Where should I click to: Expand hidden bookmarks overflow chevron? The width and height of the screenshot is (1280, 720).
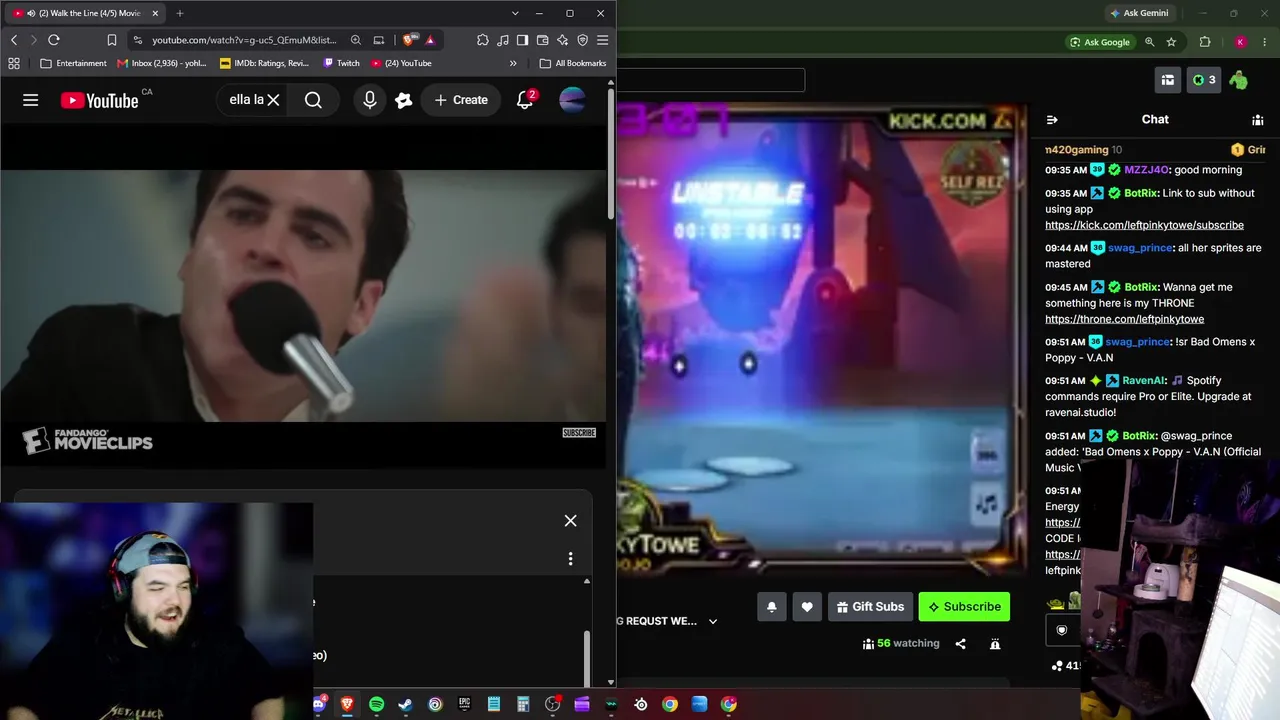coord(513,63)
